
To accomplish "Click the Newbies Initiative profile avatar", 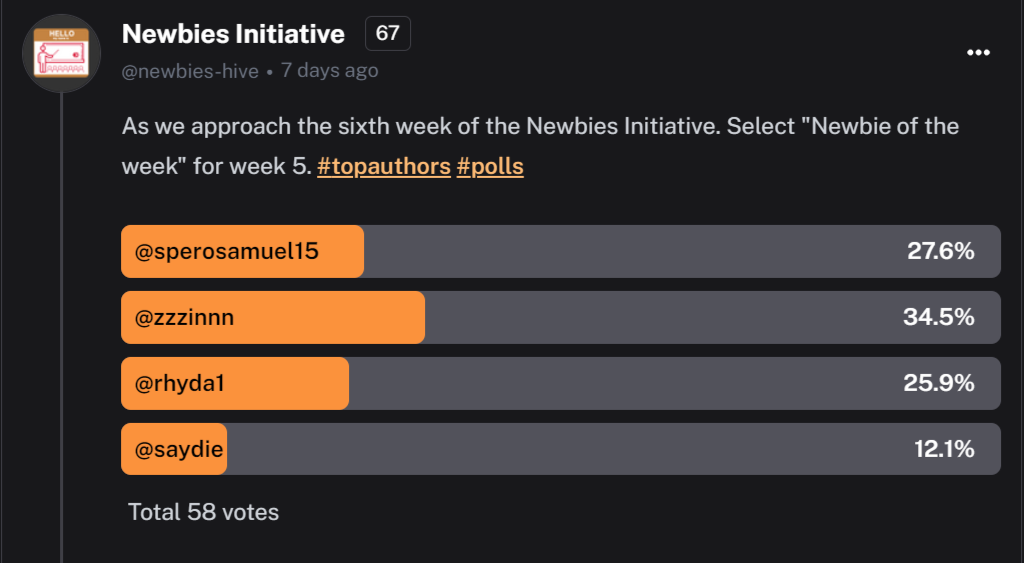I will point(61,54).
